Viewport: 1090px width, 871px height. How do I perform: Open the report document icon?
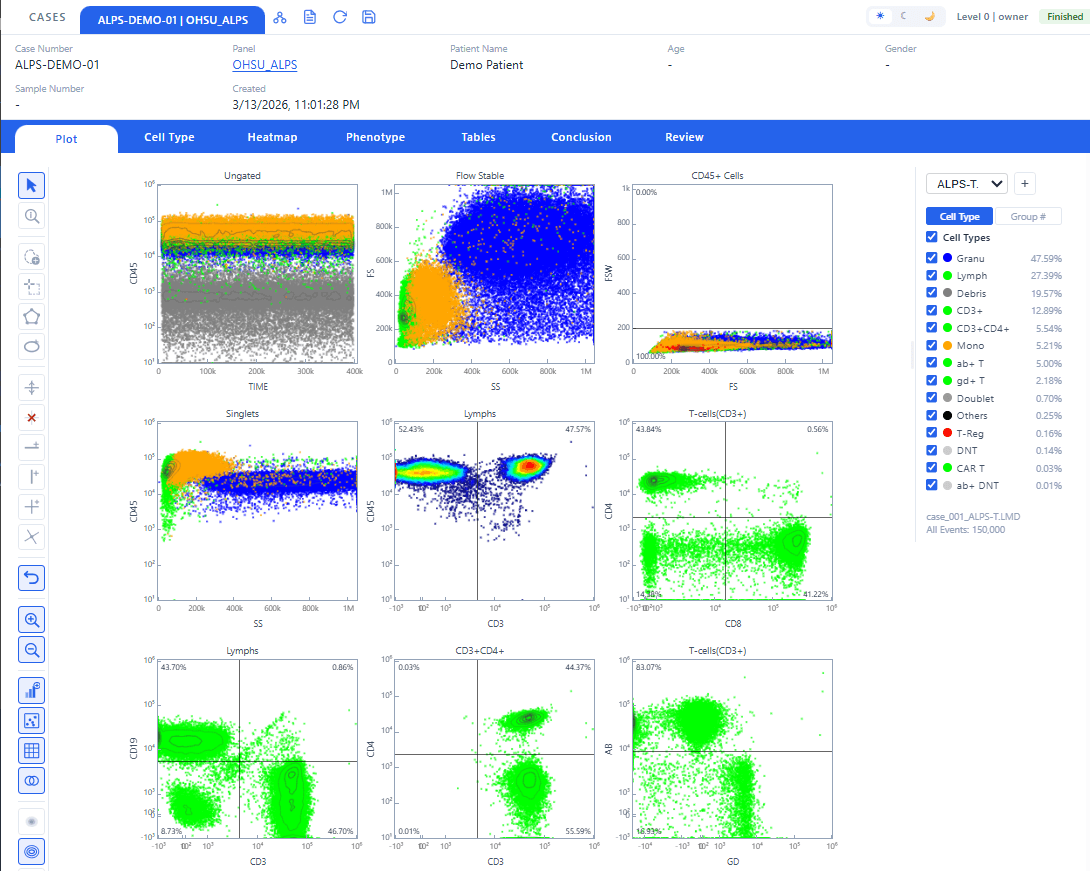click(x=310, y=17)
